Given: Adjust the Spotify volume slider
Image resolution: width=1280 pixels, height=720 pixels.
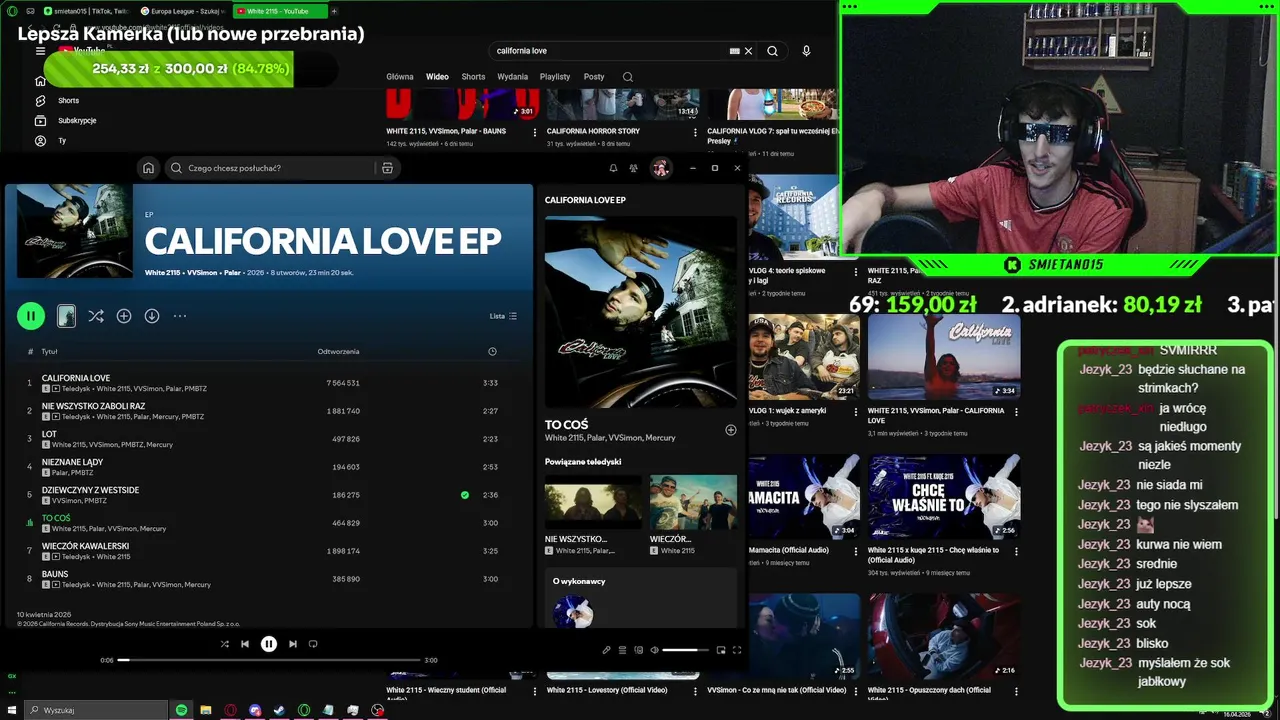Looking at the screenshot, I should pos(686,650).
